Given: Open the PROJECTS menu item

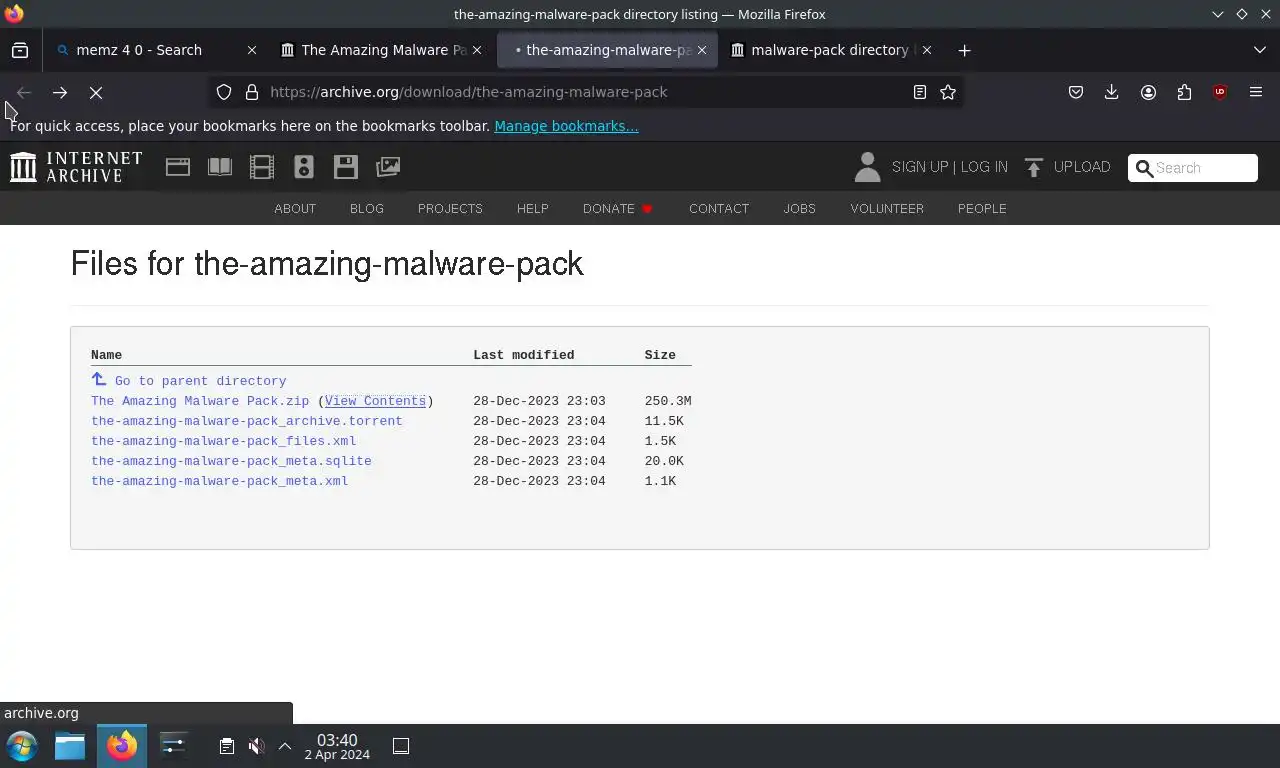Looking at the screenshot, I should [x=450, y=208].
